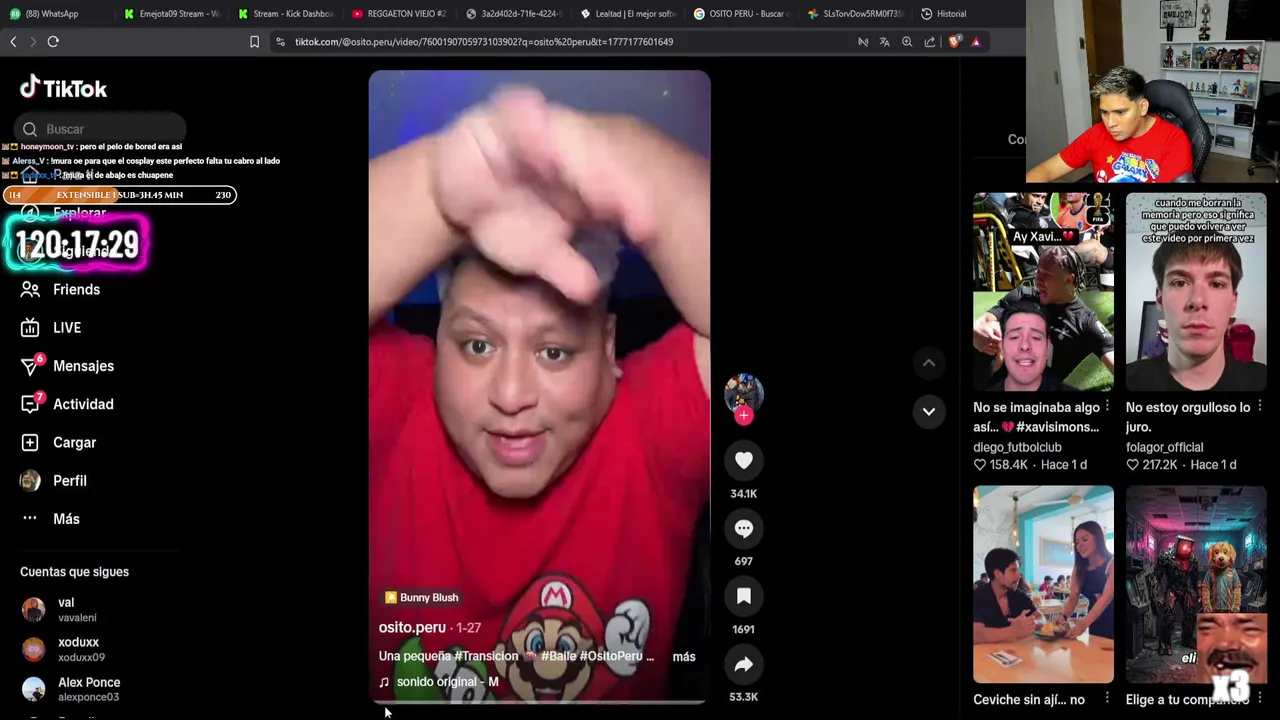Go to Perfil page
The width and height of the screenshot is (1280, 720).
(70, 480)
